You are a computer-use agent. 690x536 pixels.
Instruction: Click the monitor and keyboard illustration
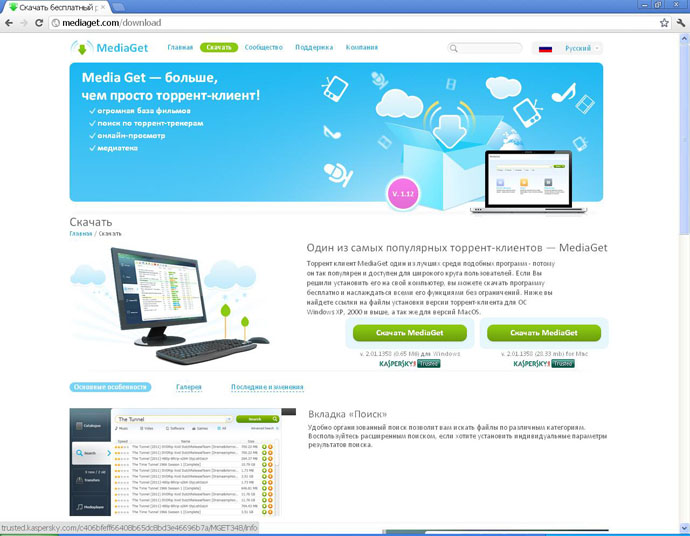click(170, 305)
